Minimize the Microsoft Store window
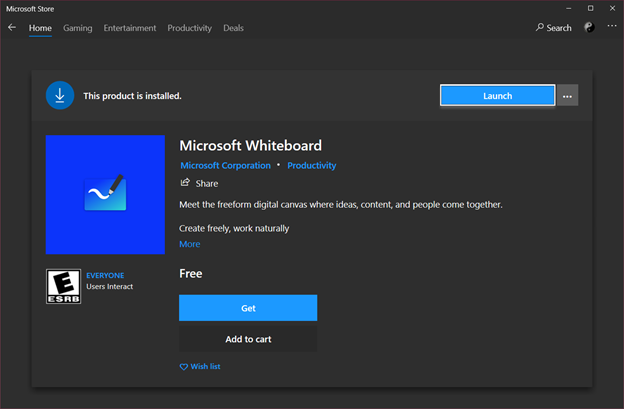Image resolution: width=624 pixels, height=409 pixels. (569, 8)
